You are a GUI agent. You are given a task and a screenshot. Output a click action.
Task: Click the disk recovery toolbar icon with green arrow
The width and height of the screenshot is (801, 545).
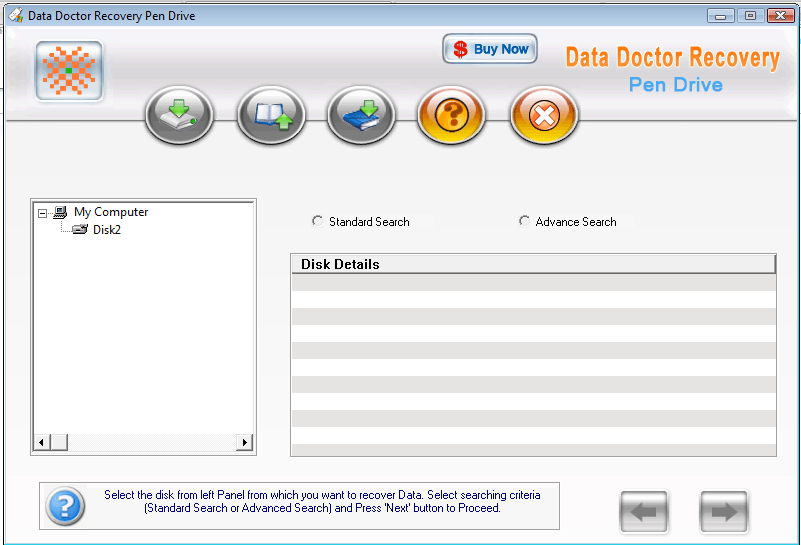(x=179, y=115)
